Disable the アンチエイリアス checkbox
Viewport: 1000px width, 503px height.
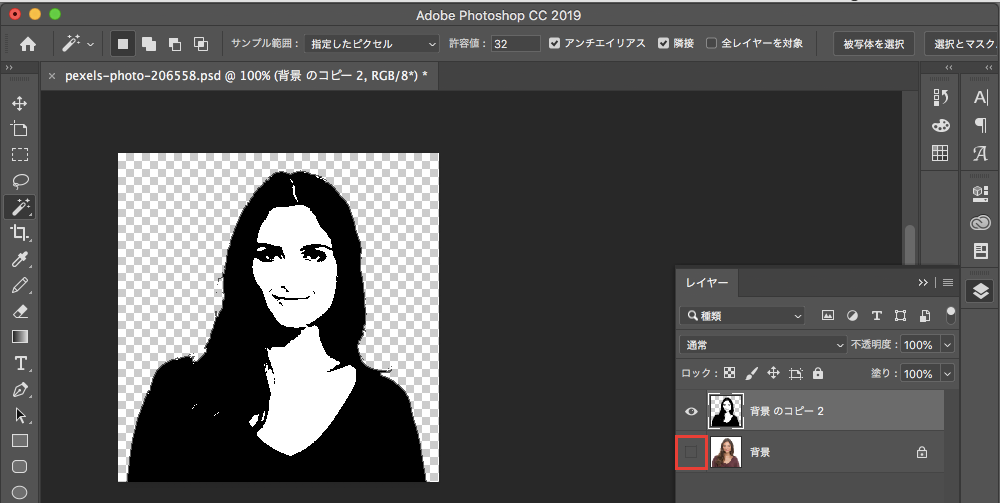coord(555,44)
